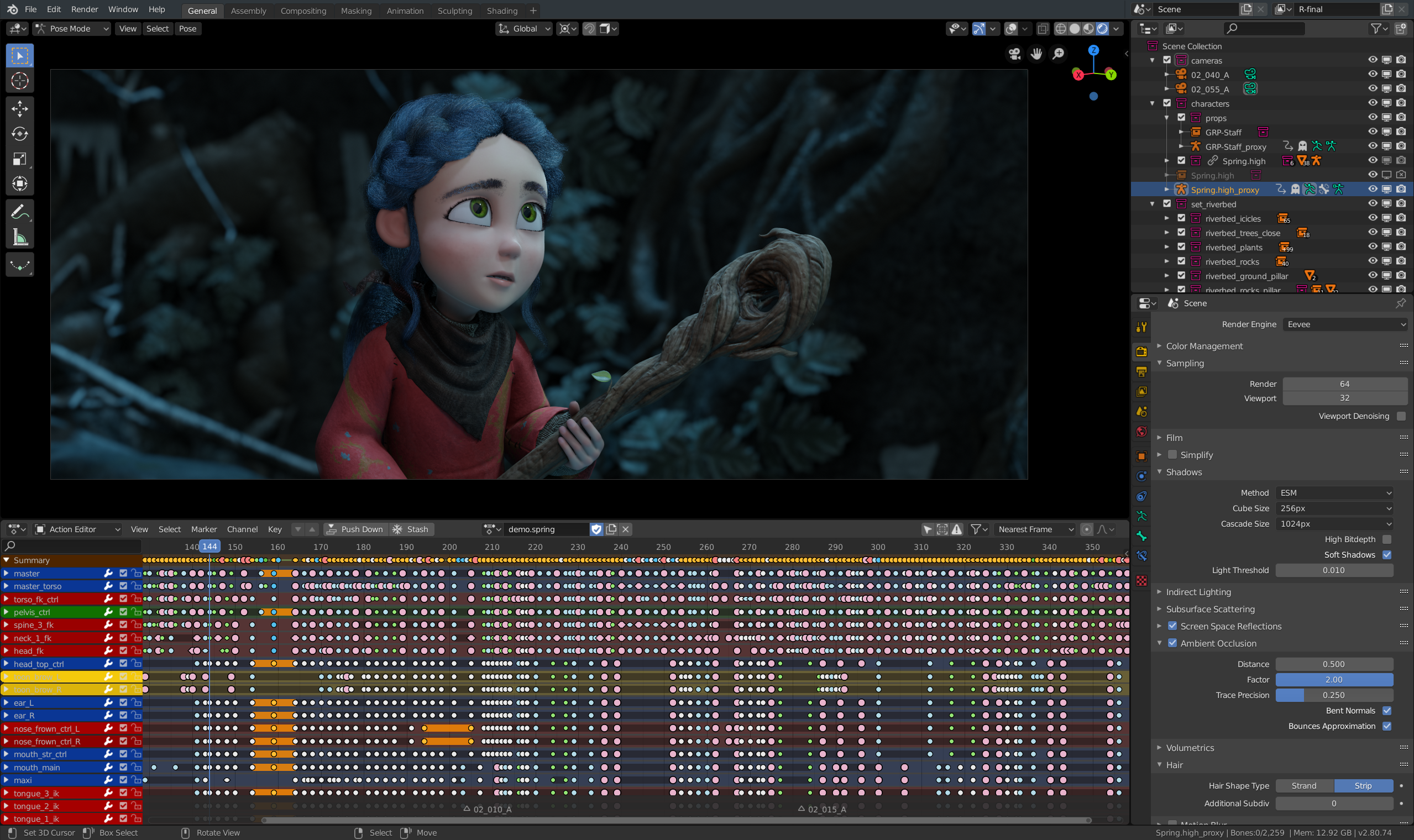Open the Render properties tab icon
Viewport: 1414px width, 840px height.
pos(1141,351)
